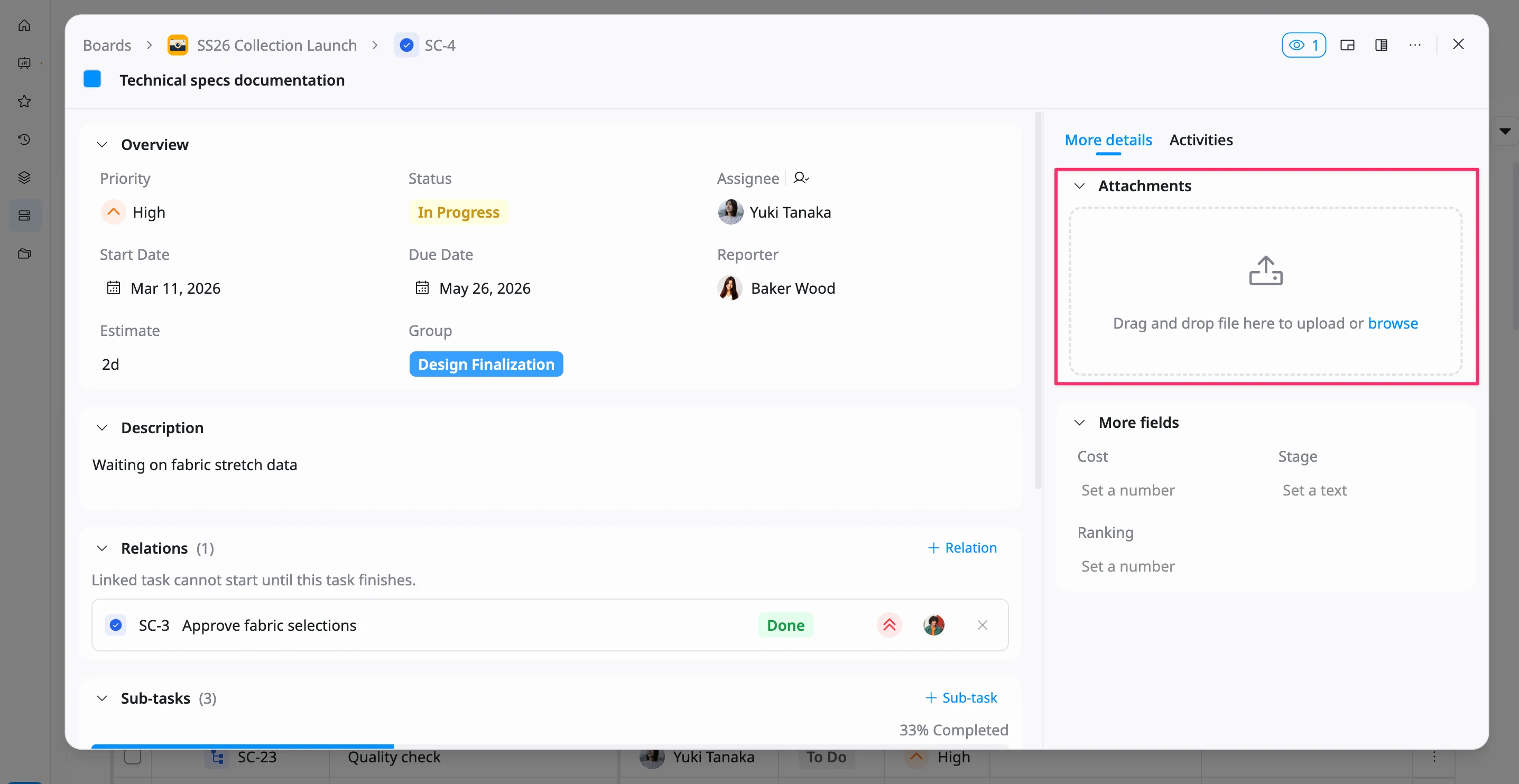Click the sub-tasks progress bar

coord(550,746)
